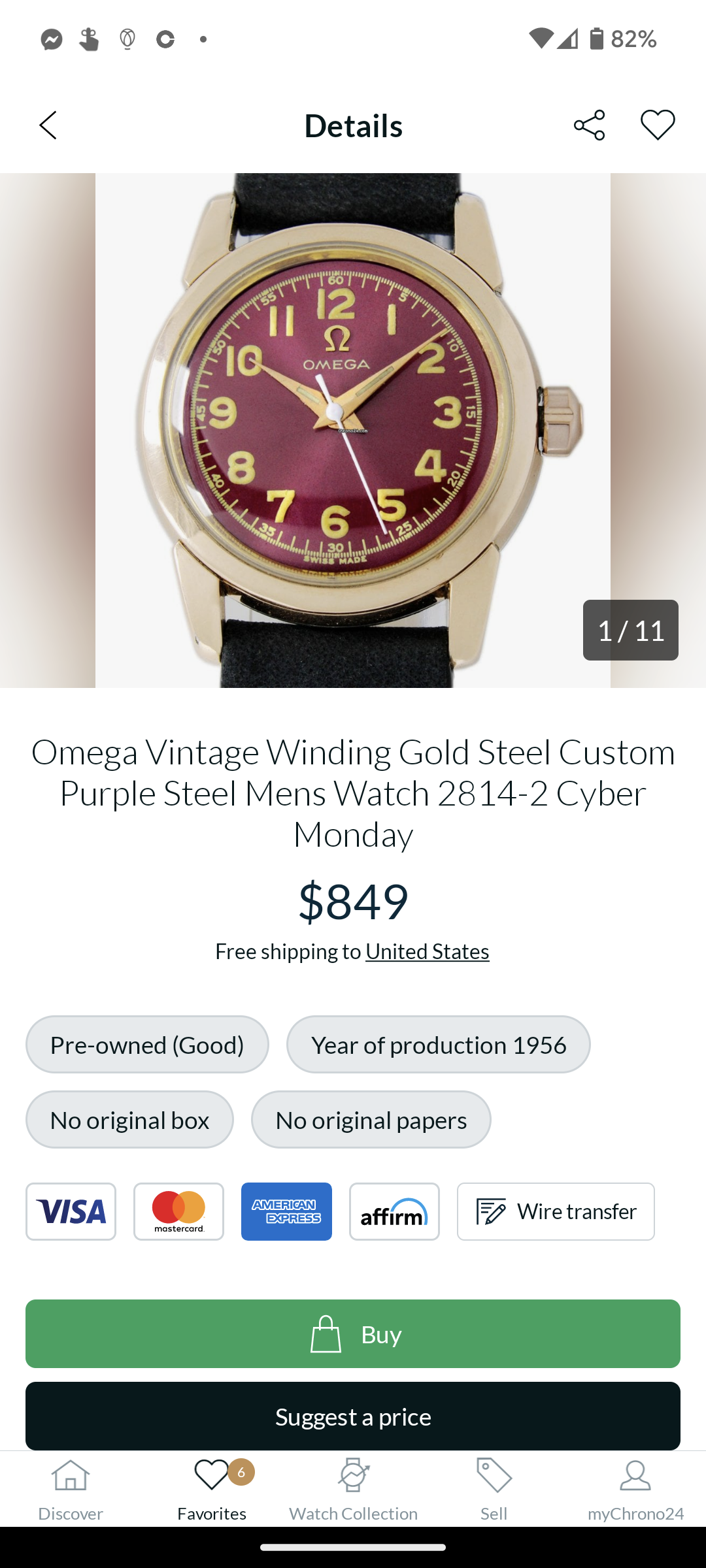
Task: Open the Sell tab
Action: 494,1490
